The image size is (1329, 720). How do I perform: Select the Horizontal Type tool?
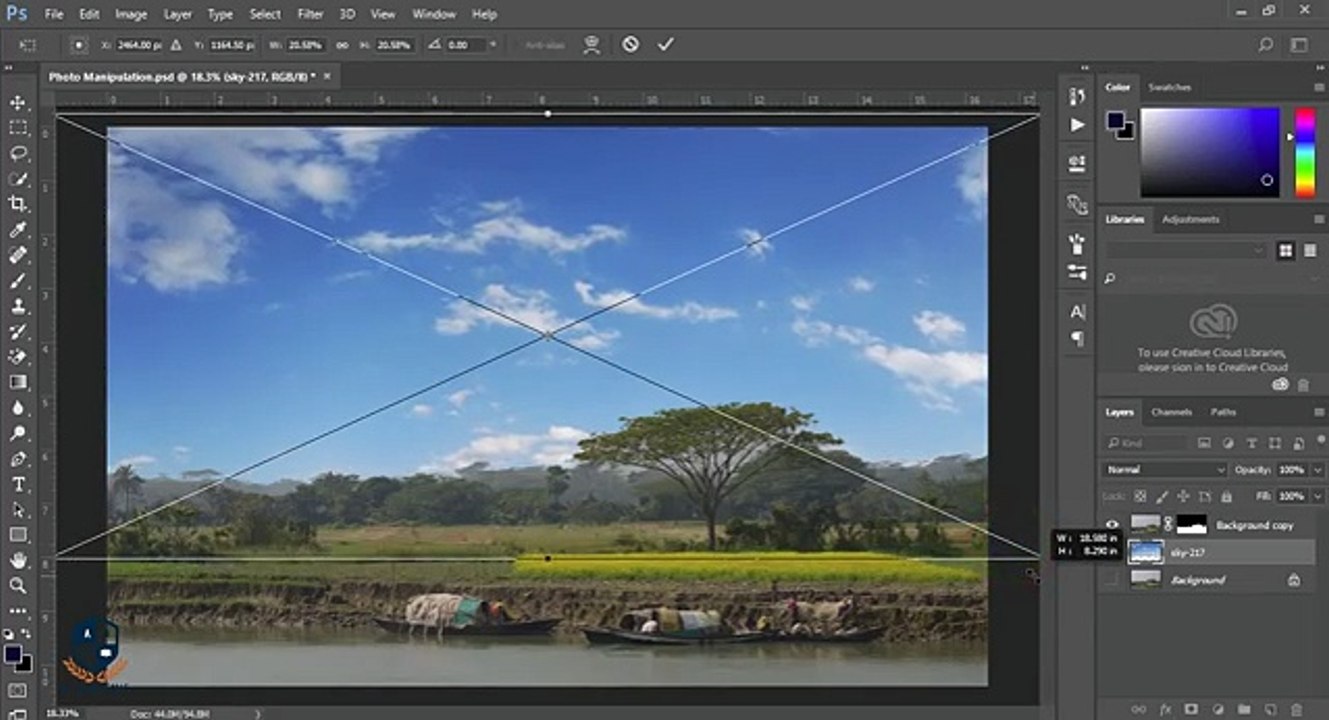(18, 484)
